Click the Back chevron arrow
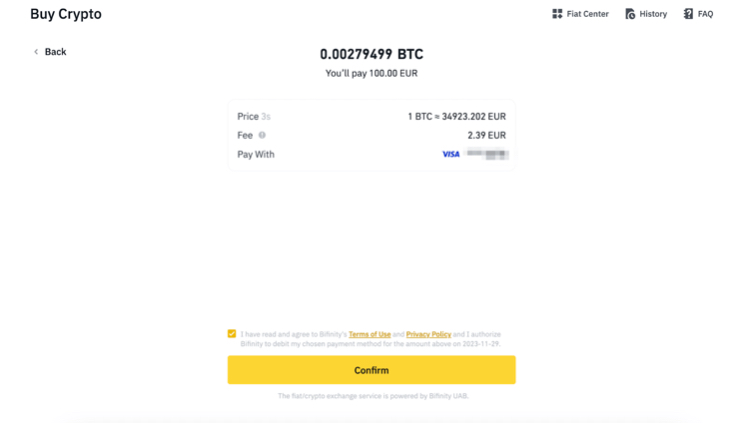750x423 pixels. [36, 52]
